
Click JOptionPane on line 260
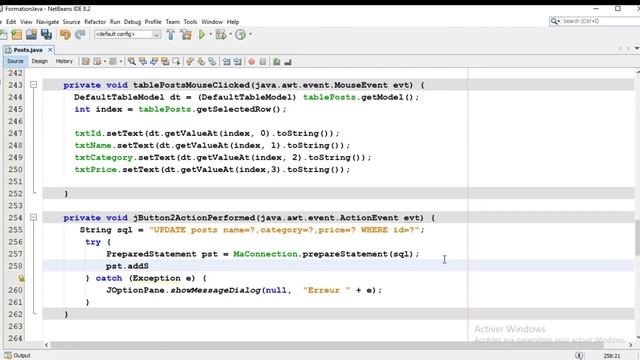click(136, 290)
